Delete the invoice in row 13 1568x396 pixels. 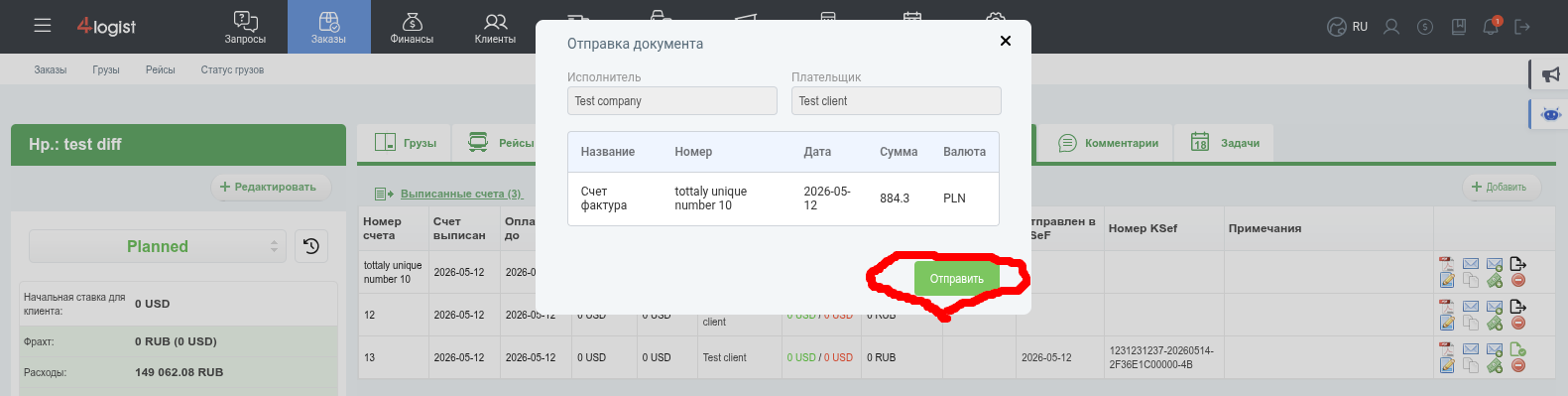(1518, 366)
